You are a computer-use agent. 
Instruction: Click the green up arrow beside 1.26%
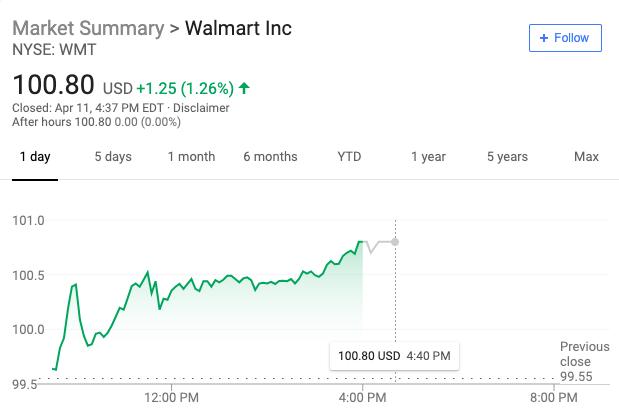pyautogui.click(x=244, y=88)
